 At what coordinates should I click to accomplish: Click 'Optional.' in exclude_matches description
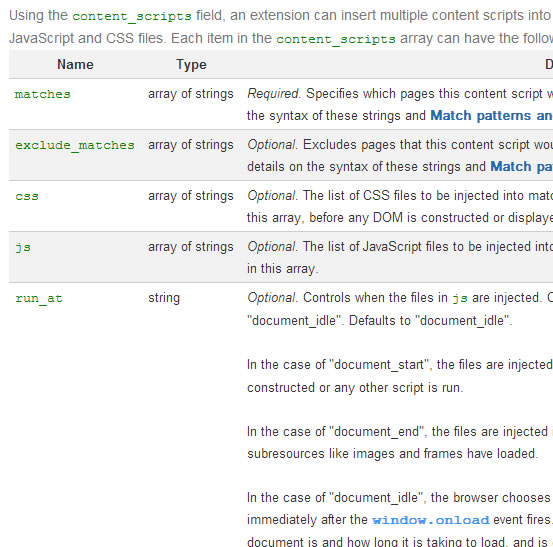pyautogui.click(x=273, y=145)
